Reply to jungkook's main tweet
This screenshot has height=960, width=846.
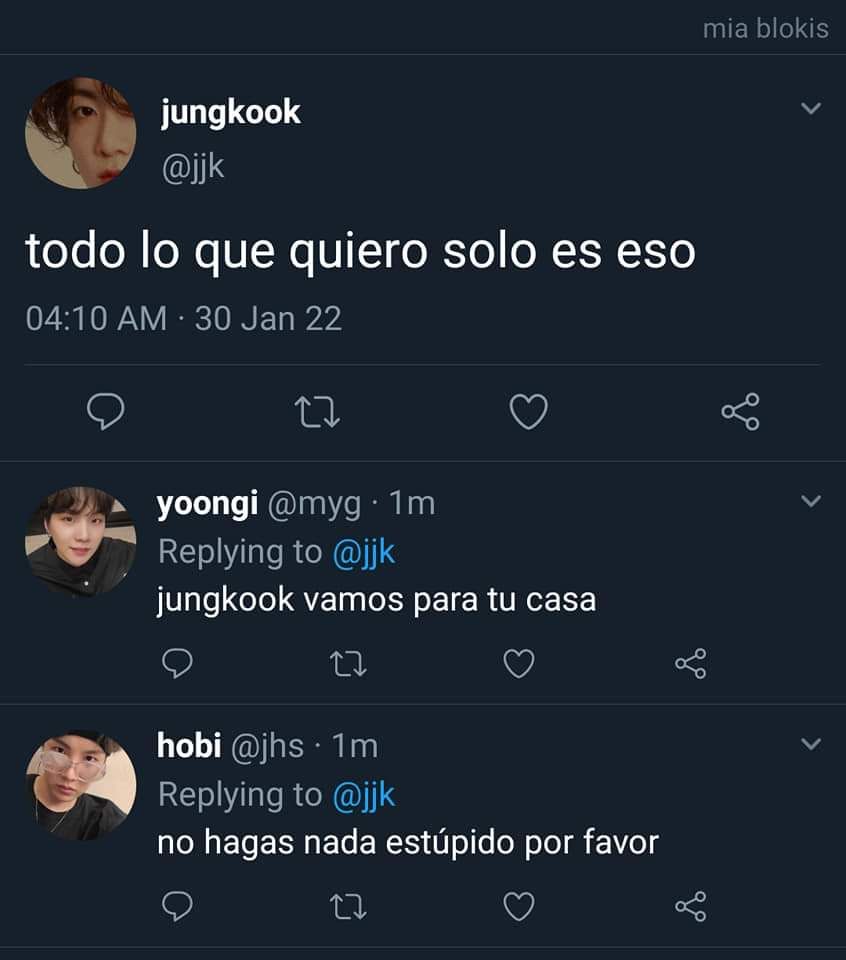[105, 411]
